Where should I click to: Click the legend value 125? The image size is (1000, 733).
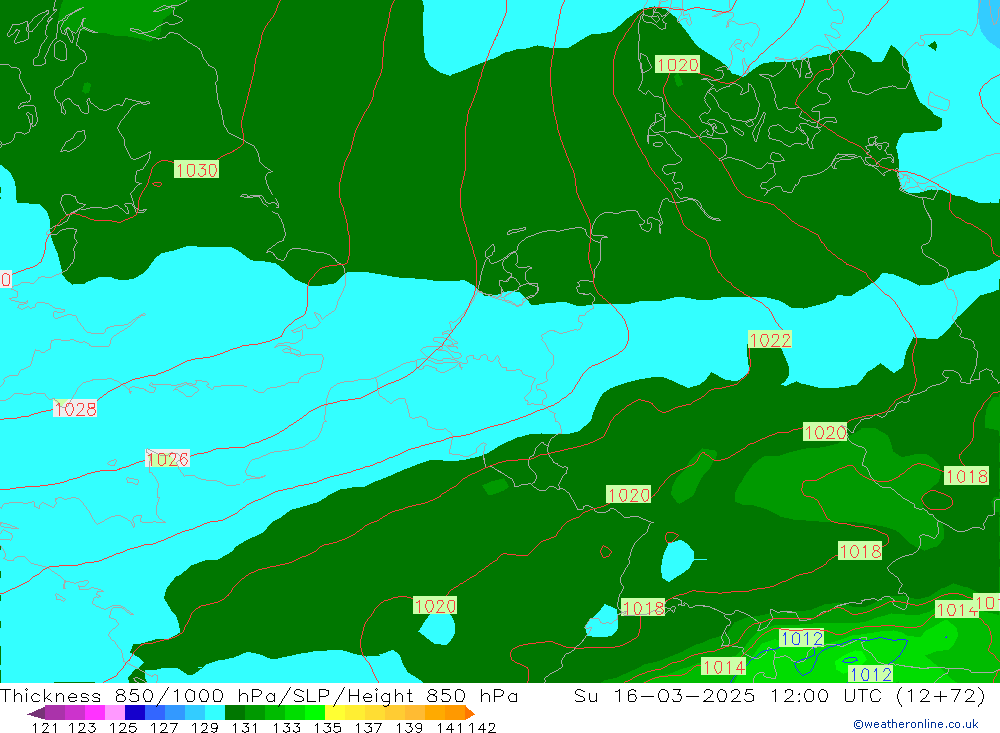[x=123, y=727]
